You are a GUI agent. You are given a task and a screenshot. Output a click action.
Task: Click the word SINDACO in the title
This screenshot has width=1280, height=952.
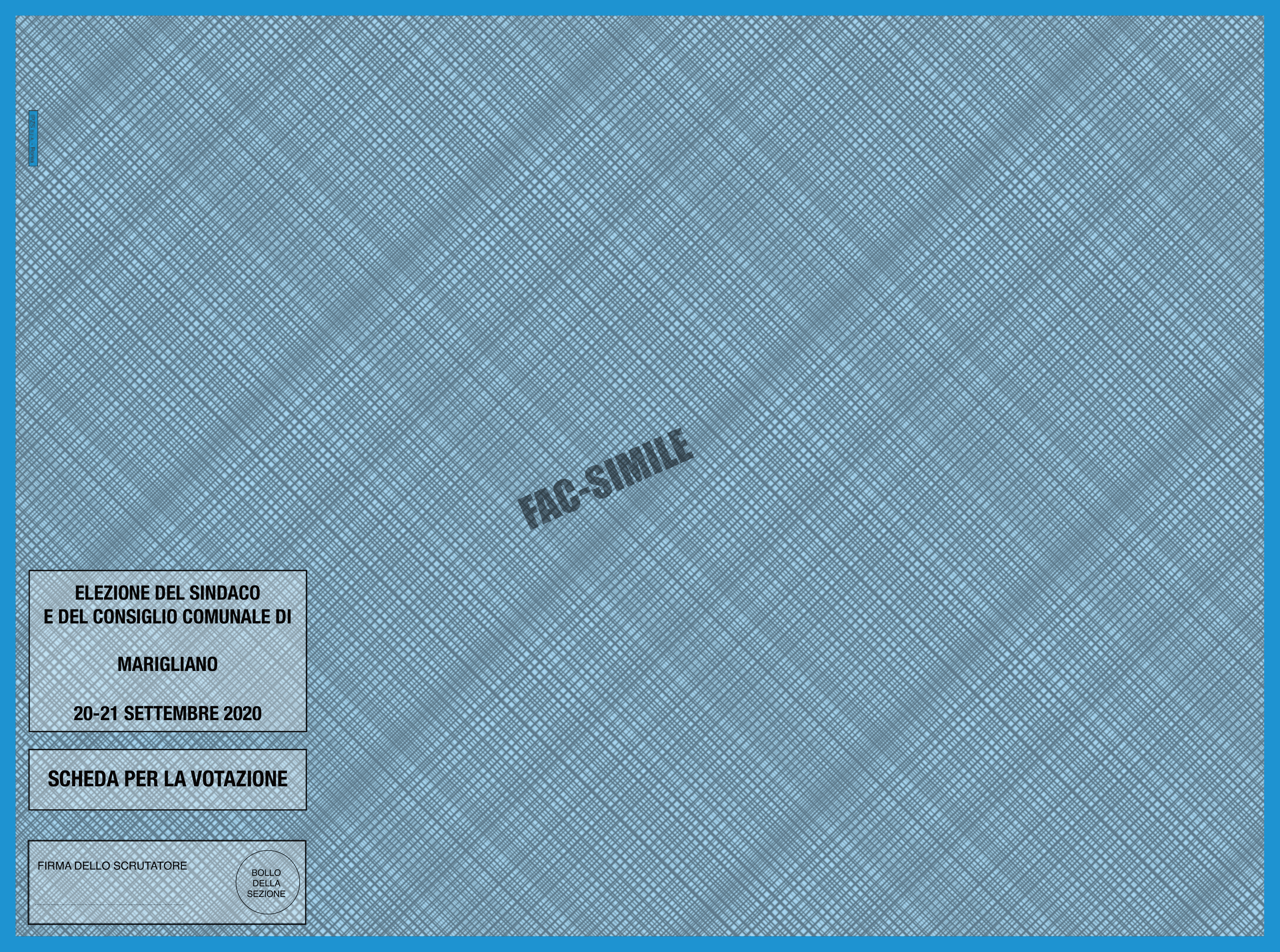225,593
